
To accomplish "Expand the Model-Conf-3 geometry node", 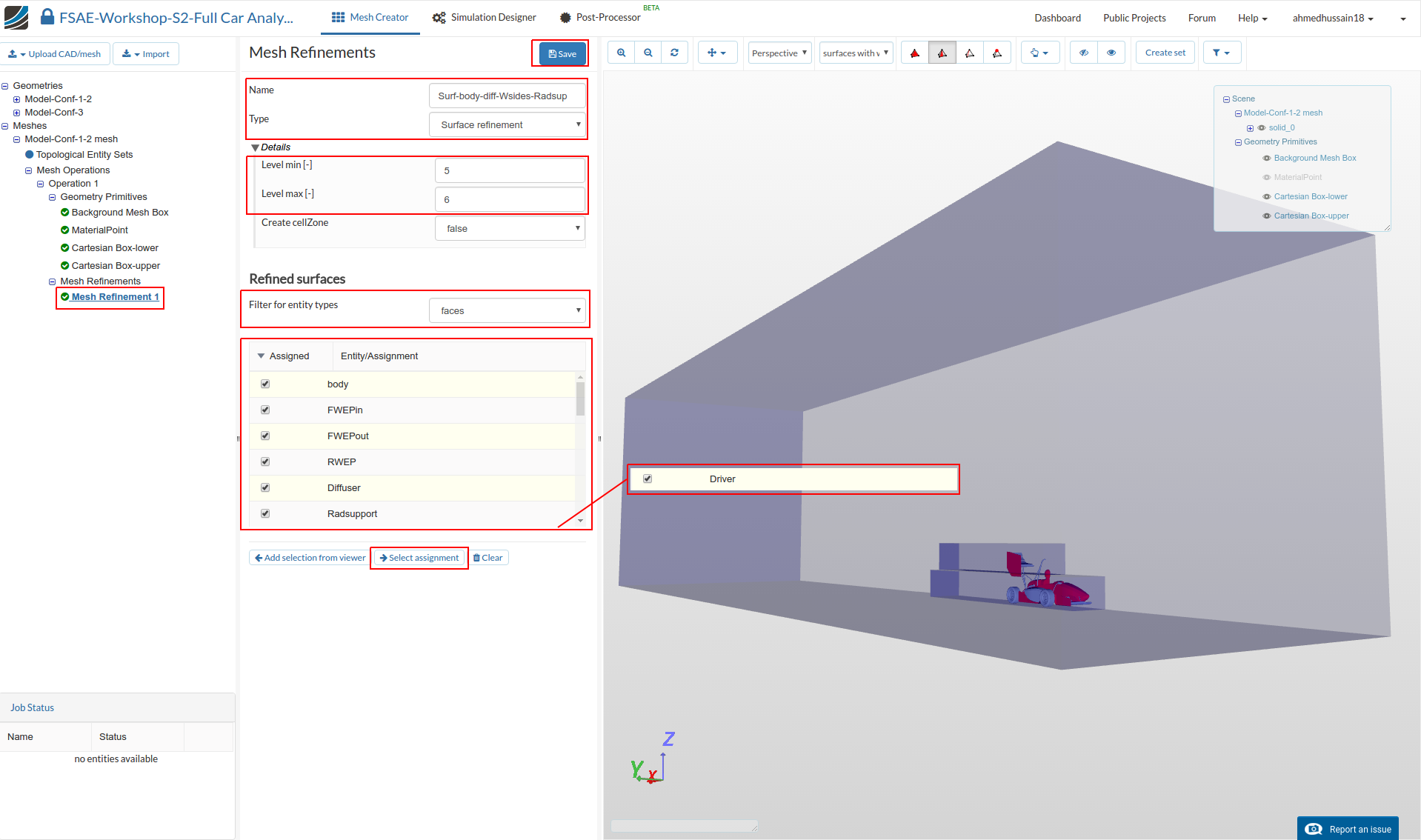I will [x=16, y=113].
